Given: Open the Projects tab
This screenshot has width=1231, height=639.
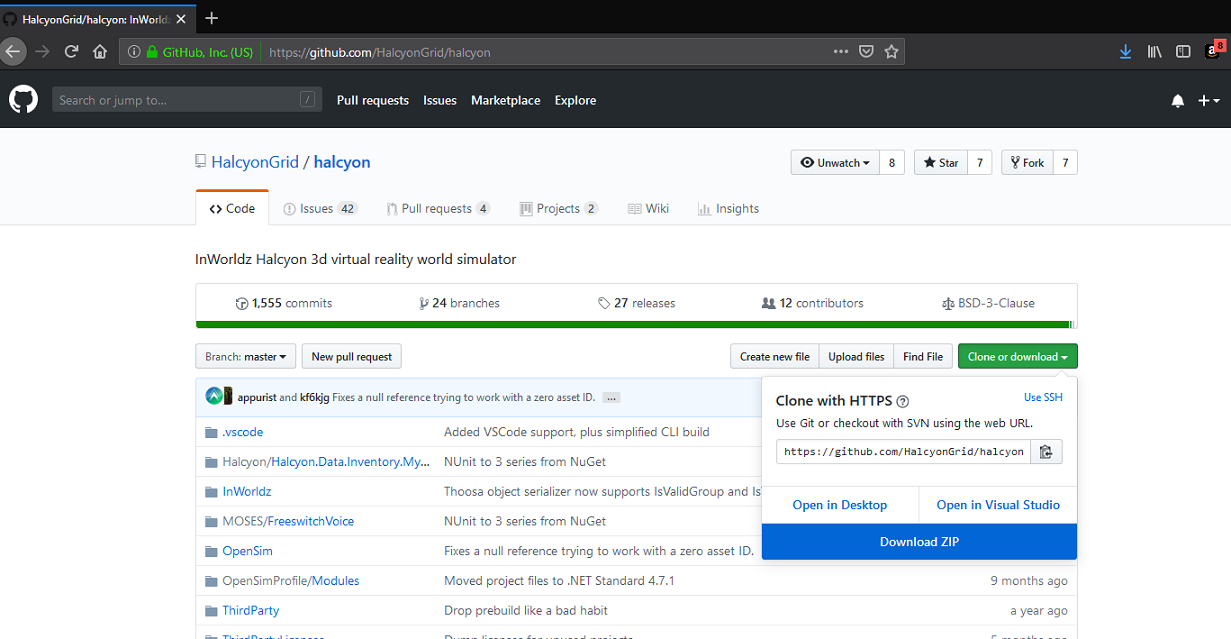Looking at the screenshot, I should click(x=559, y=209).
